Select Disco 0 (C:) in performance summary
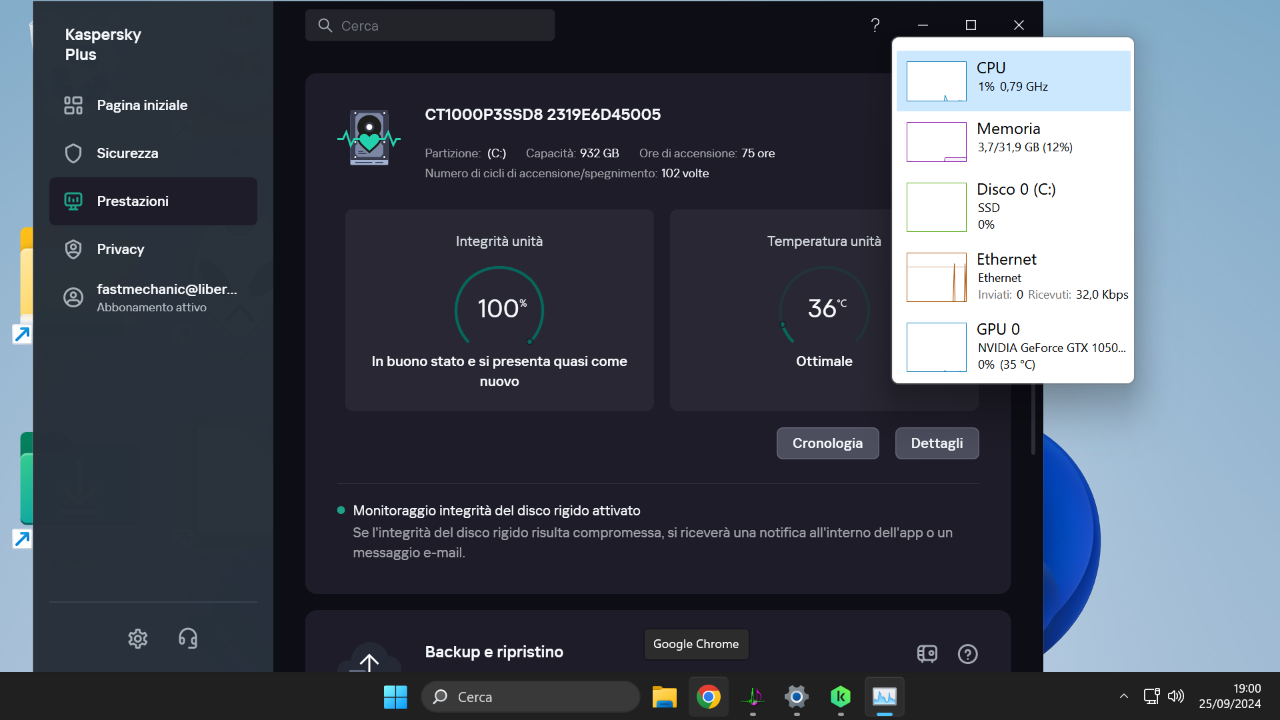The image size is (1280, 720). [1014, 207]
